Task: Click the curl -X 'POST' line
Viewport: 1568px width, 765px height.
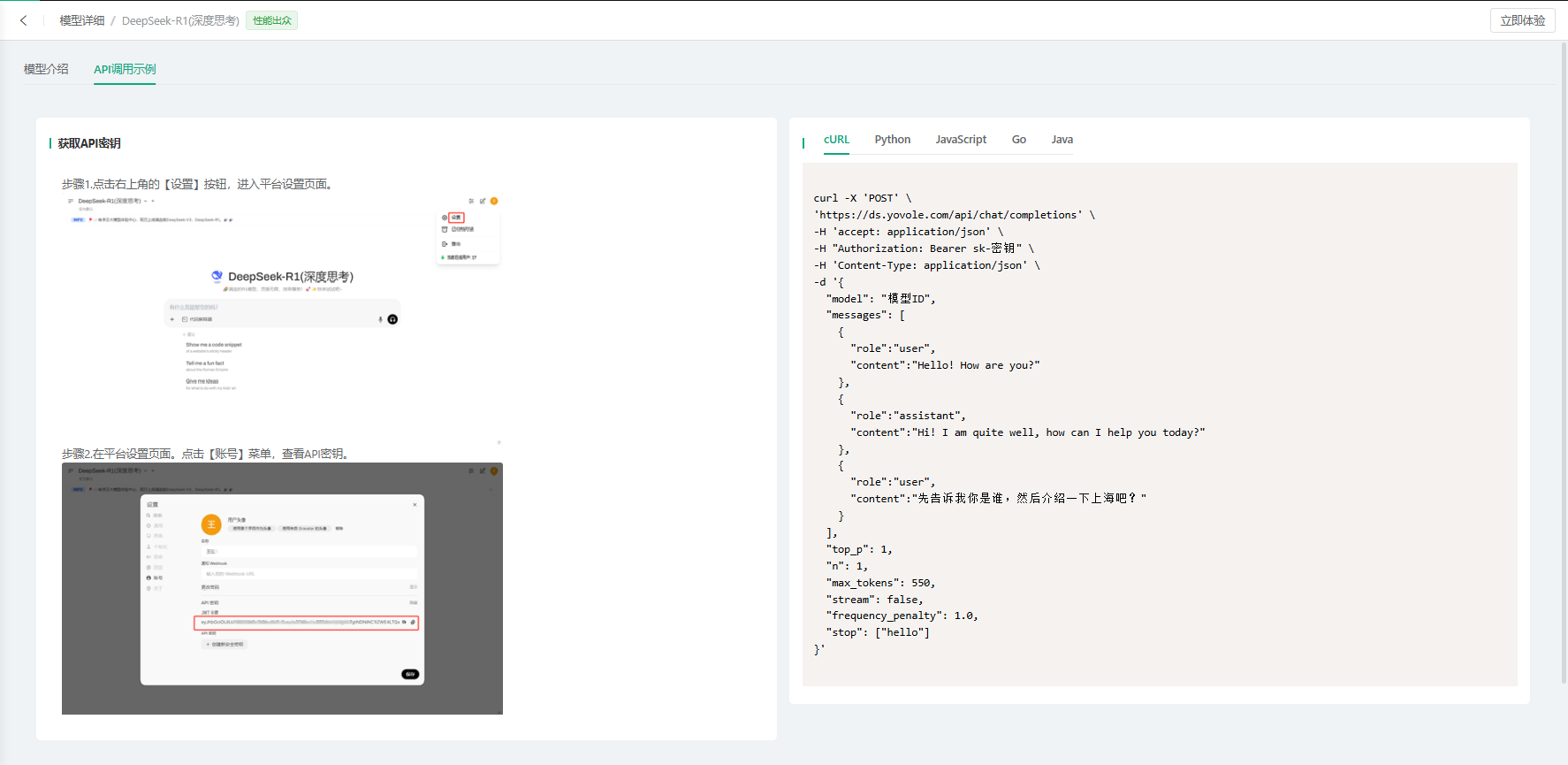Action: (863, 198)
